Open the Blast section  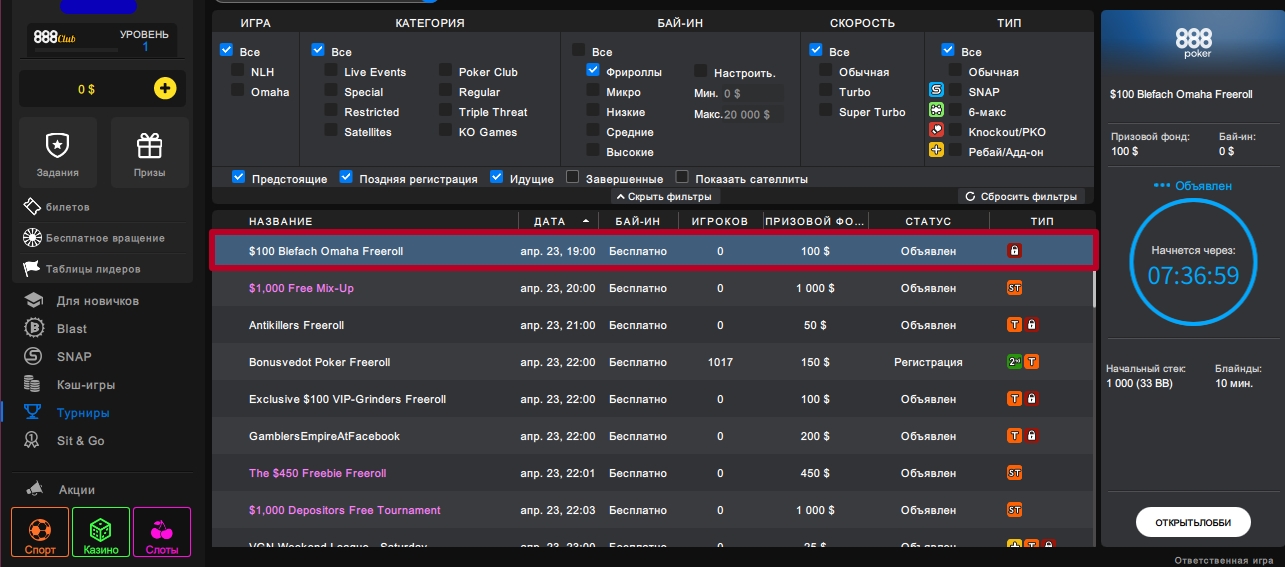pos(72,328)
